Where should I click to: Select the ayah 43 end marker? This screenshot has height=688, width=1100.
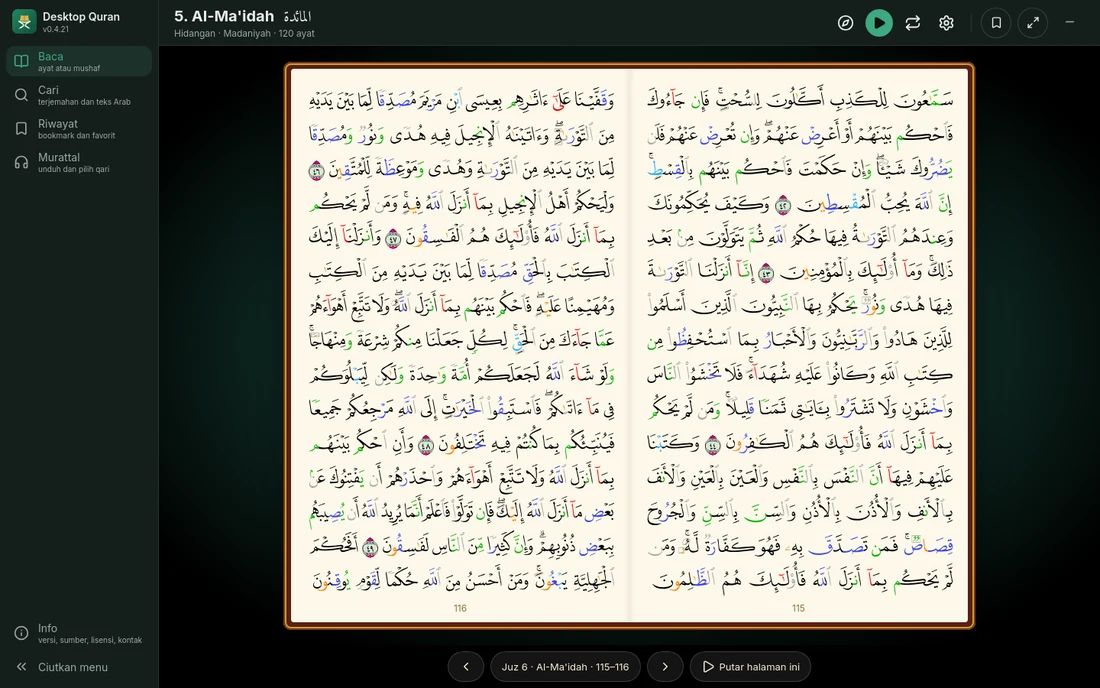pyautogui.click(x=765, y=272)
